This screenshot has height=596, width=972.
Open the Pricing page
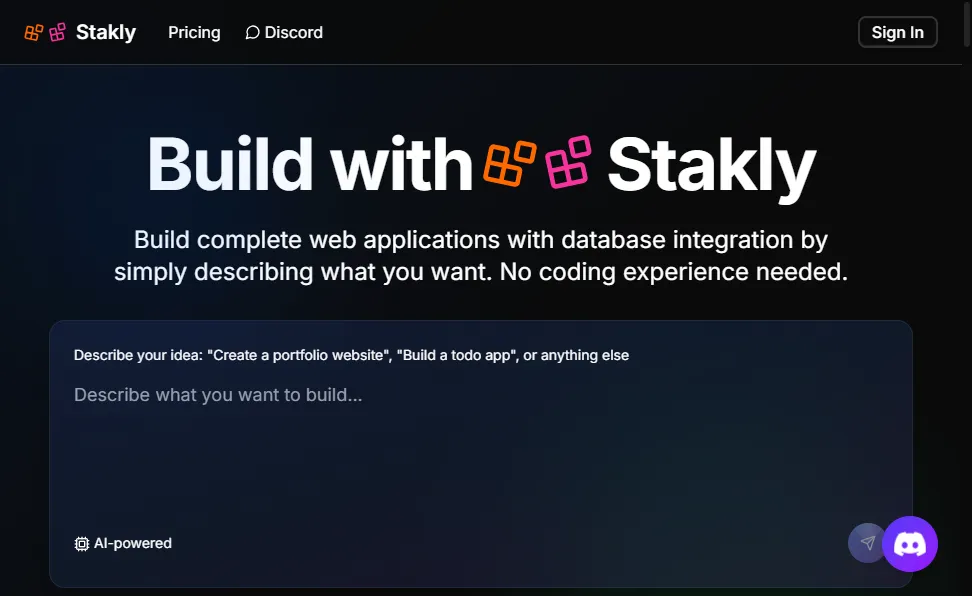pos(194,32)
